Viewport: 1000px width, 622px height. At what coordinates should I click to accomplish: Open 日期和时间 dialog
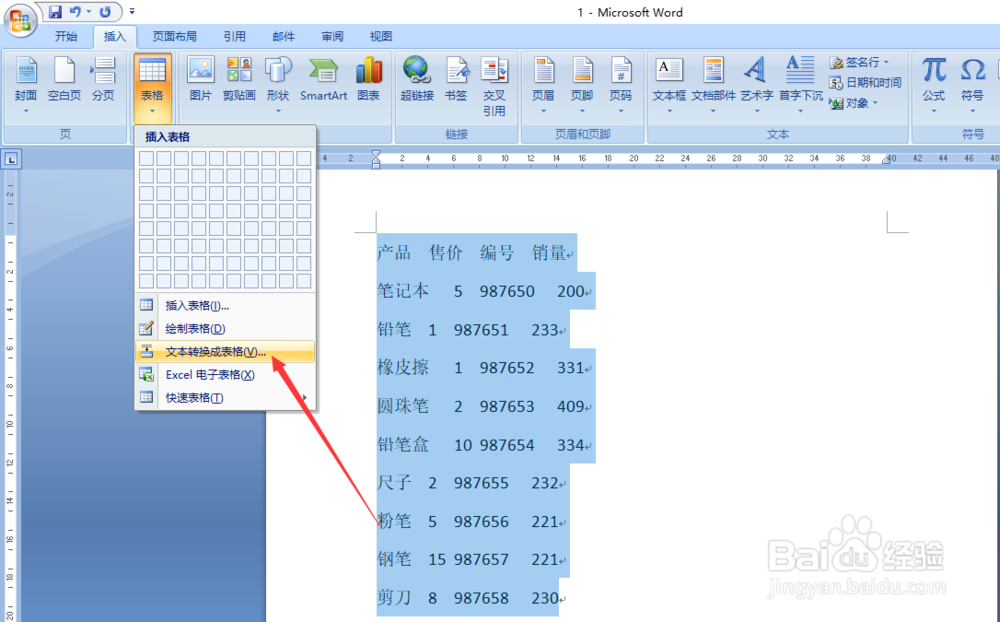coord(868,84)
